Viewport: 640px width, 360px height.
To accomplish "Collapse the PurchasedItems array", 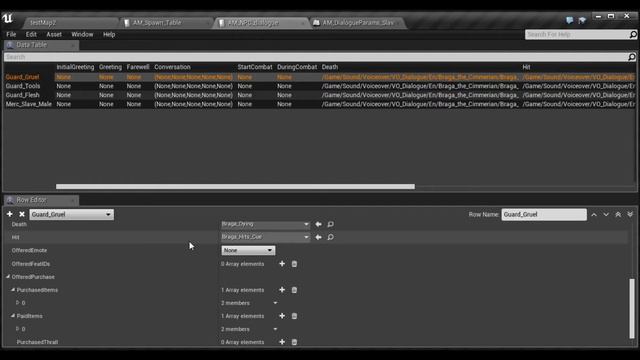I will [13, 290].
